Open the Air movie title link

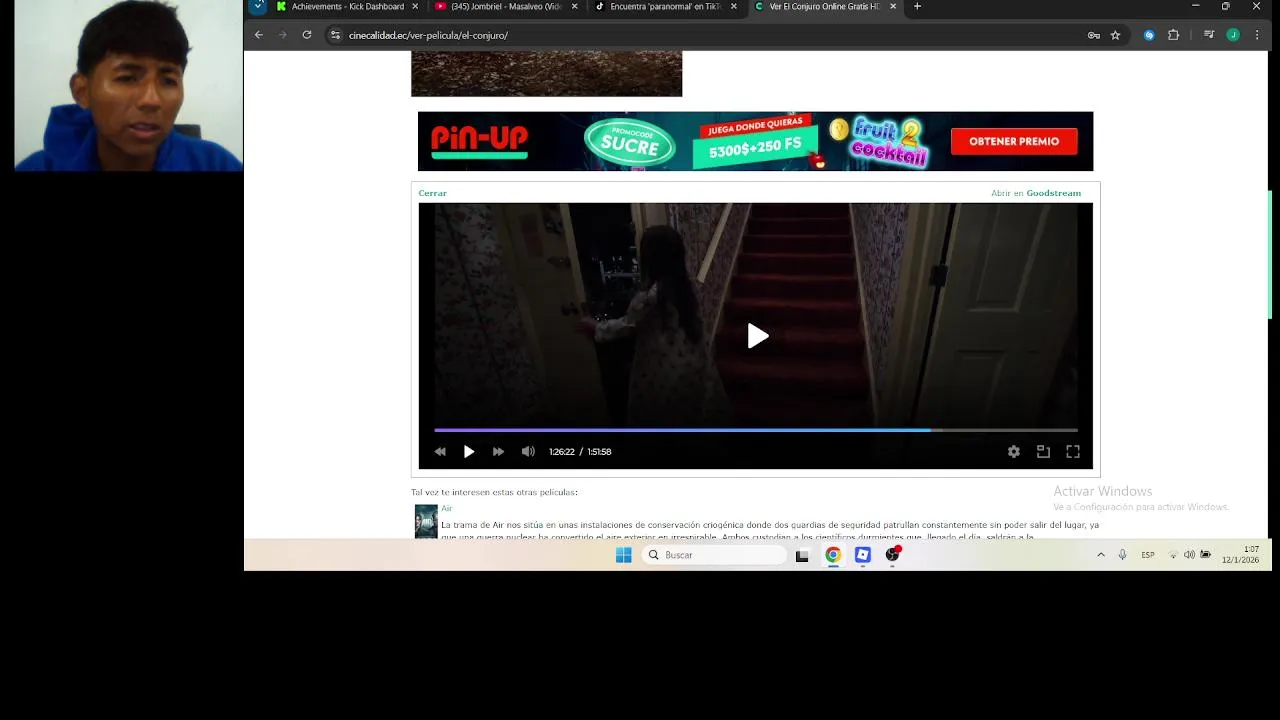(x=446, y=508)
